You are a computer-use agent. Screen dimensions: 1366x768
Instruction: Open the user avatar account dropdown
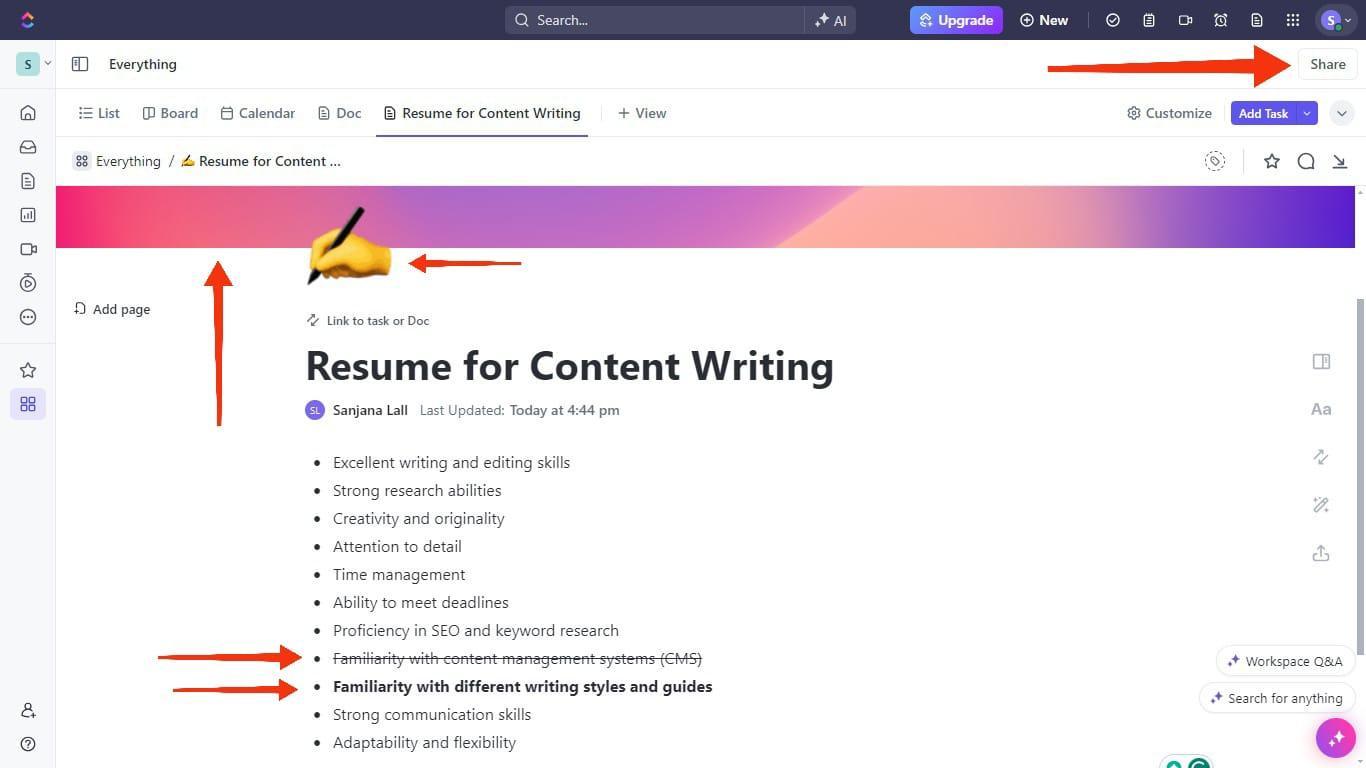pos(1336,20)
